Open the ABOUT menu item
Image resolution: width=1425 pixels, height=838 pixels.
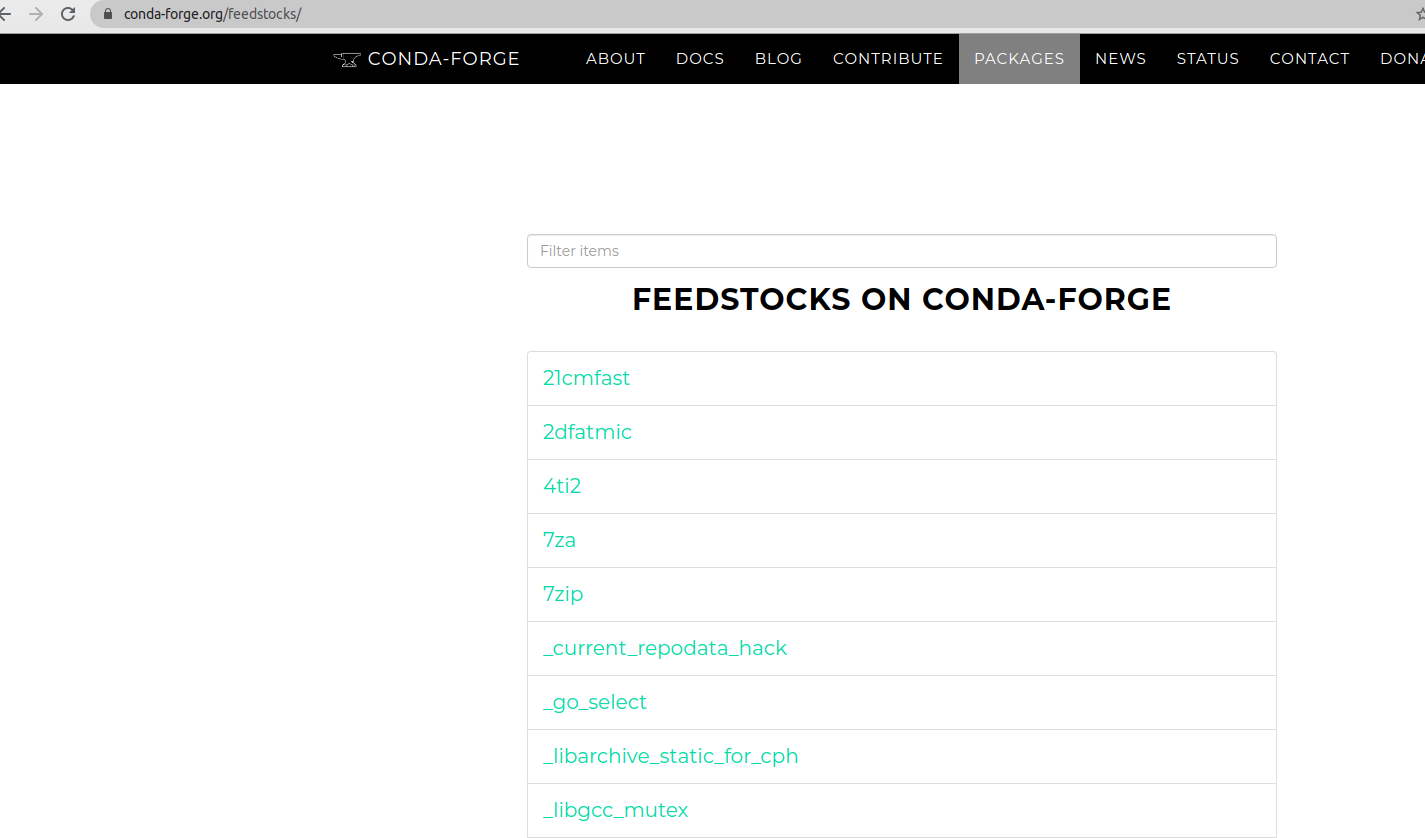pos(615,59)
